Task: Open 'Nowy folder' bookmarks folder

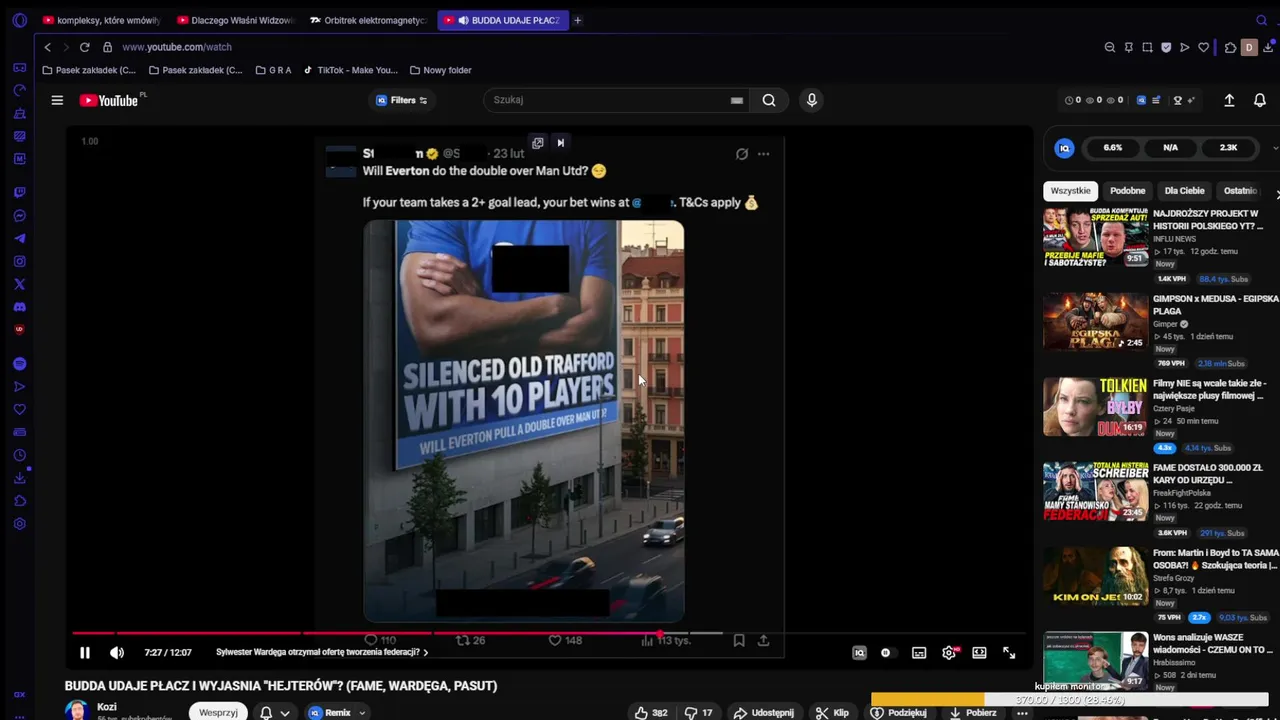Action: click(x=440, y=70)
